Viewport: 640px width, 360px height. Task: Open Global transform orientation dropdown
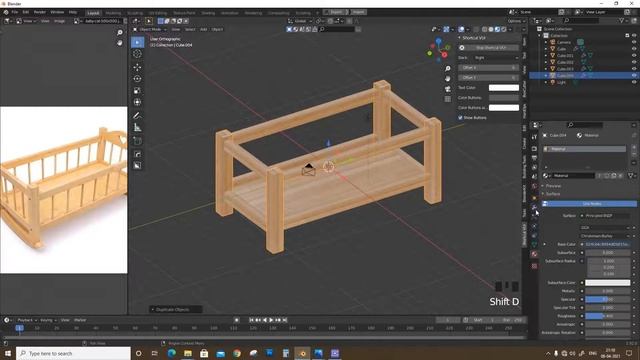299,21
